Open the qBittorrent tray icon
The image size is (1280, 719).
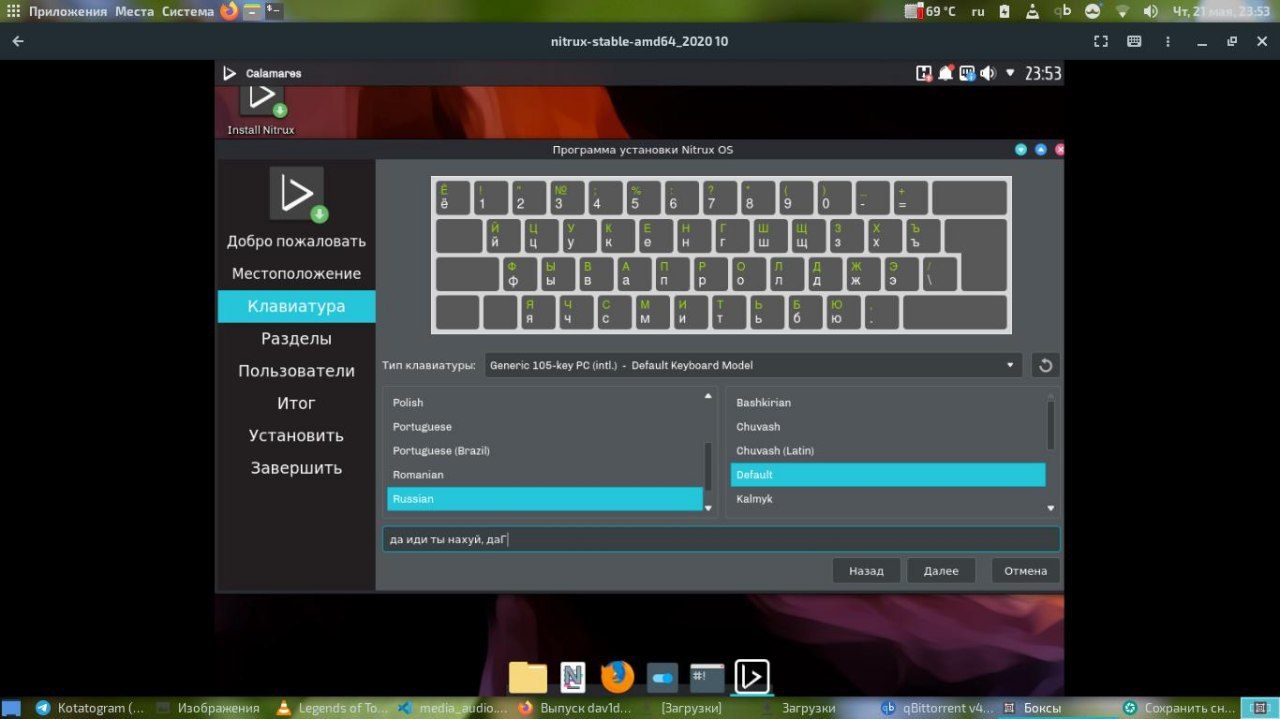pyautogui.click(x=1064, y=11)
